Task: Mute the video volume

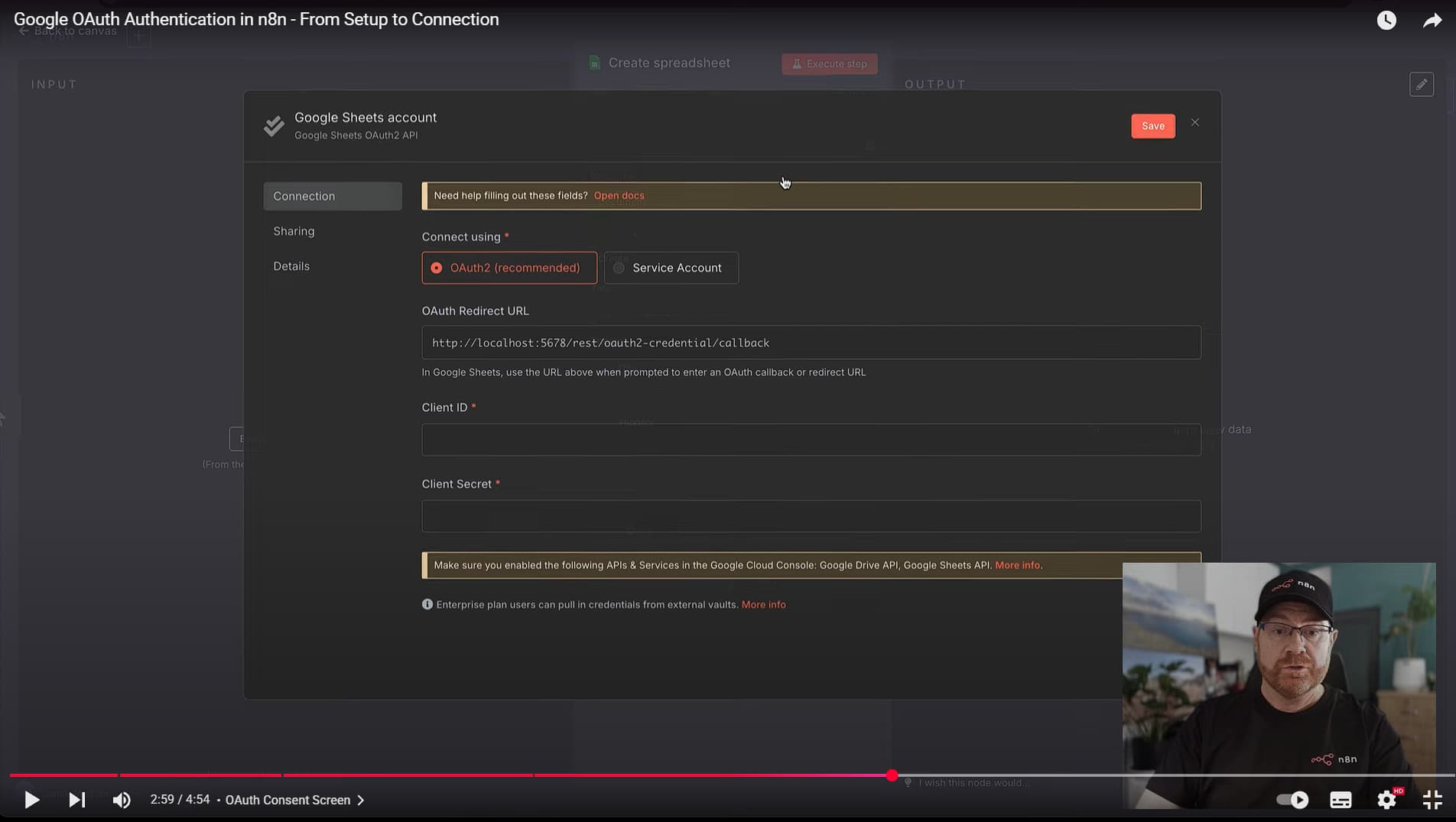Action: pyautogui.click(x=122, y=800)
